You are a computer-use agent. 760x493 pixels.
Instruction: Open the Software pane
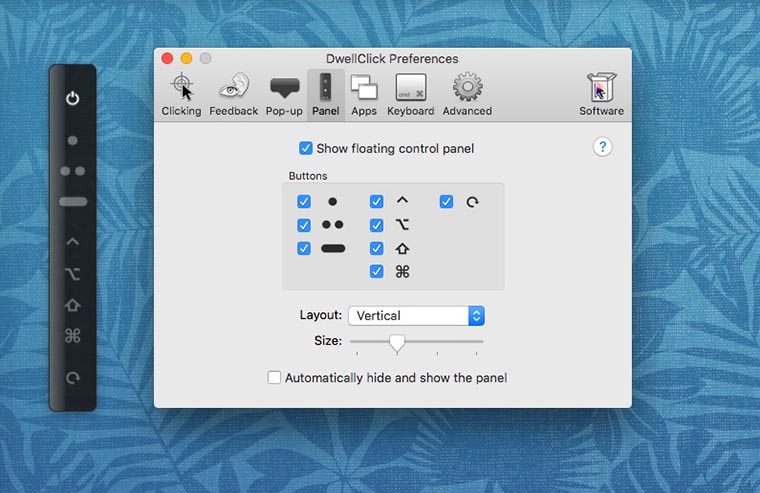point(602,95)
